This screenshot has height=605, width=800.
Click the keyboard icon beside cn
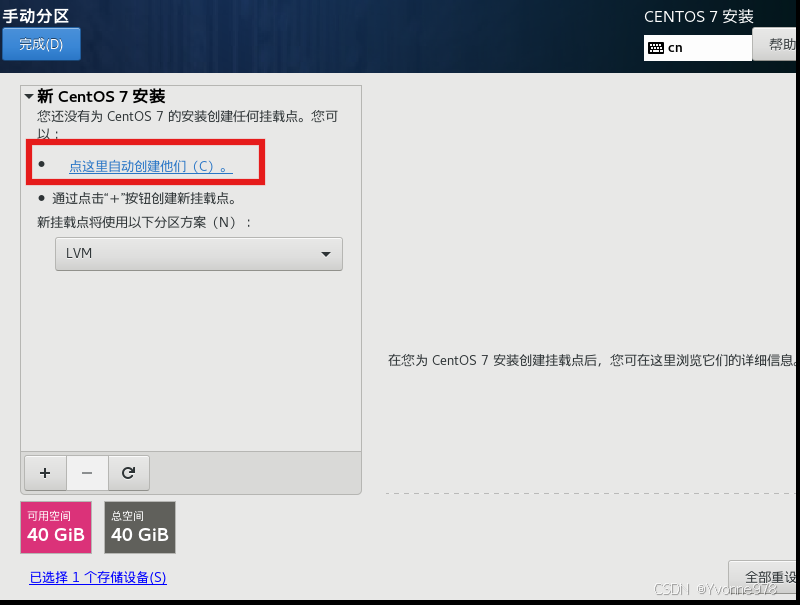pyautogui.click(x=656, y=48)
